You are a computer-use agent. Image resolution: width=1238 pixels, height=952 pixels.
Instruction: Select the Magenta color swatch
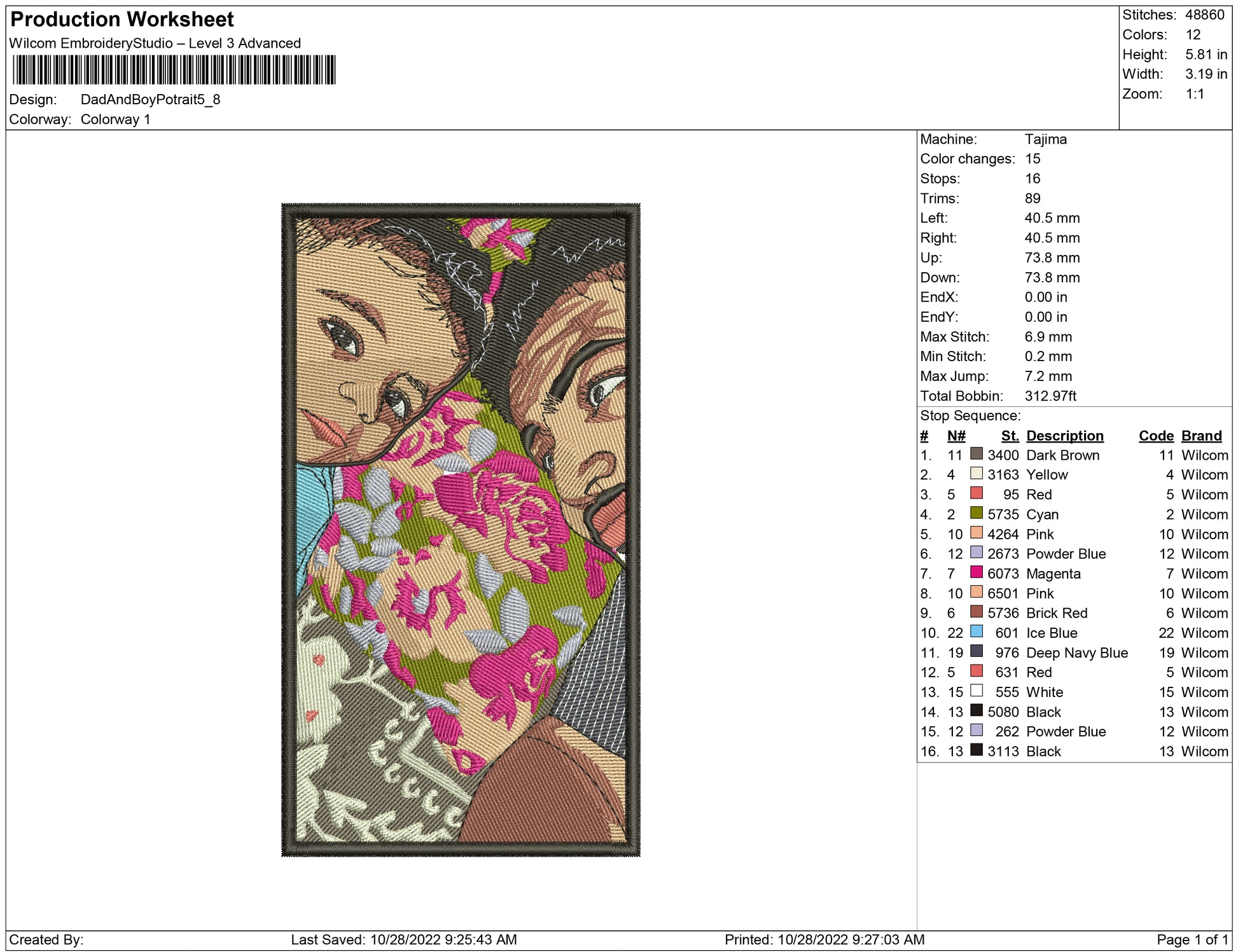[x=977, y=572]
